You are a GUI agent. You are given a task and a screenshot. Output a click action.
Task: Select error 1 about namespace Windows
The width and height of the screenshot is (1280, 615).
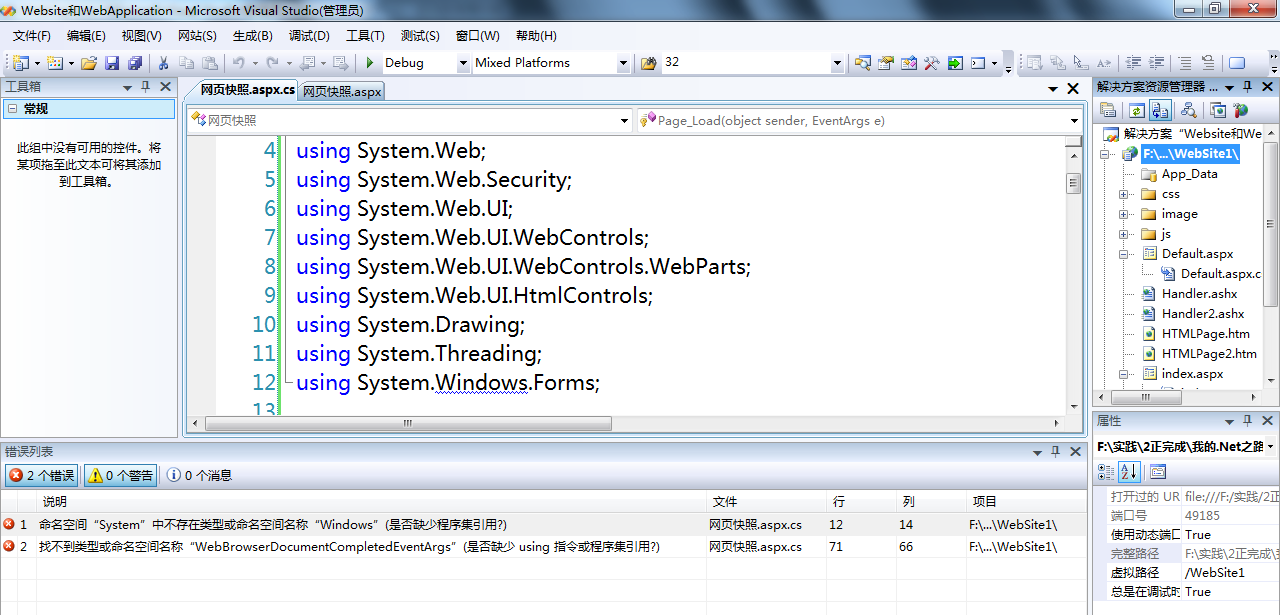coord(542,524)
